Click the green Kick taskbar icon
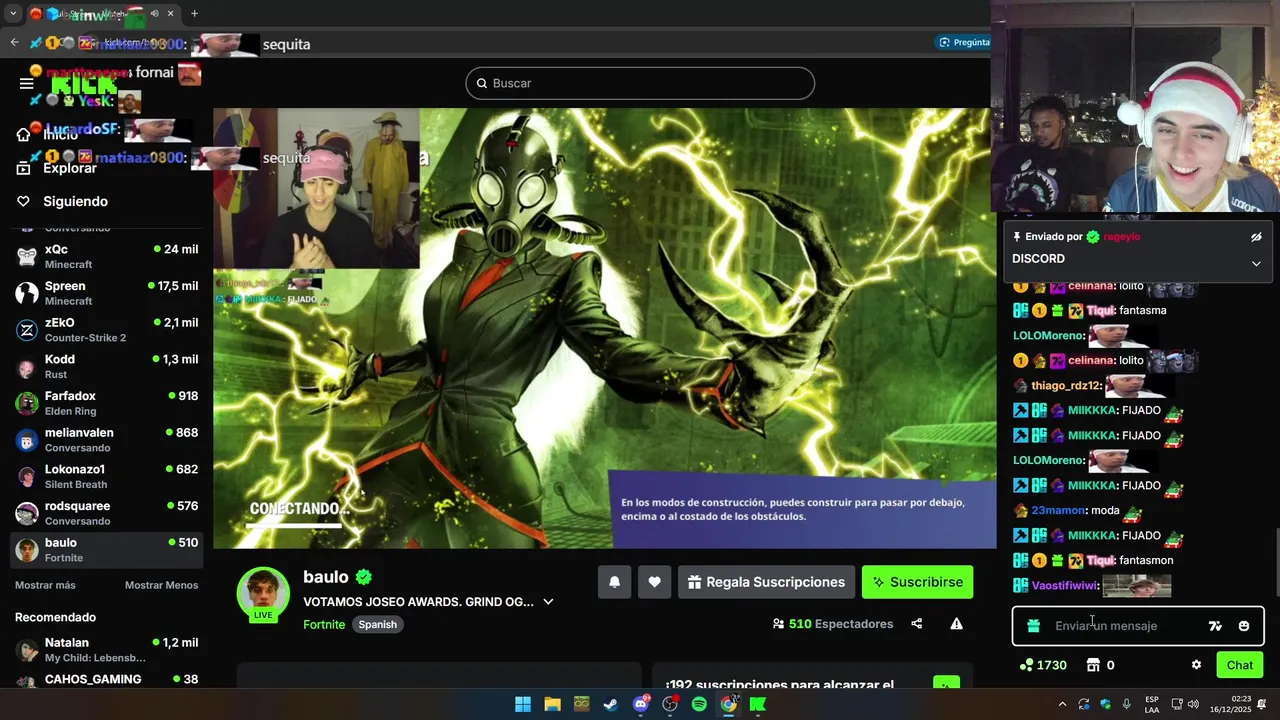This screenshot has height=720, width=1280. point(758,704)
